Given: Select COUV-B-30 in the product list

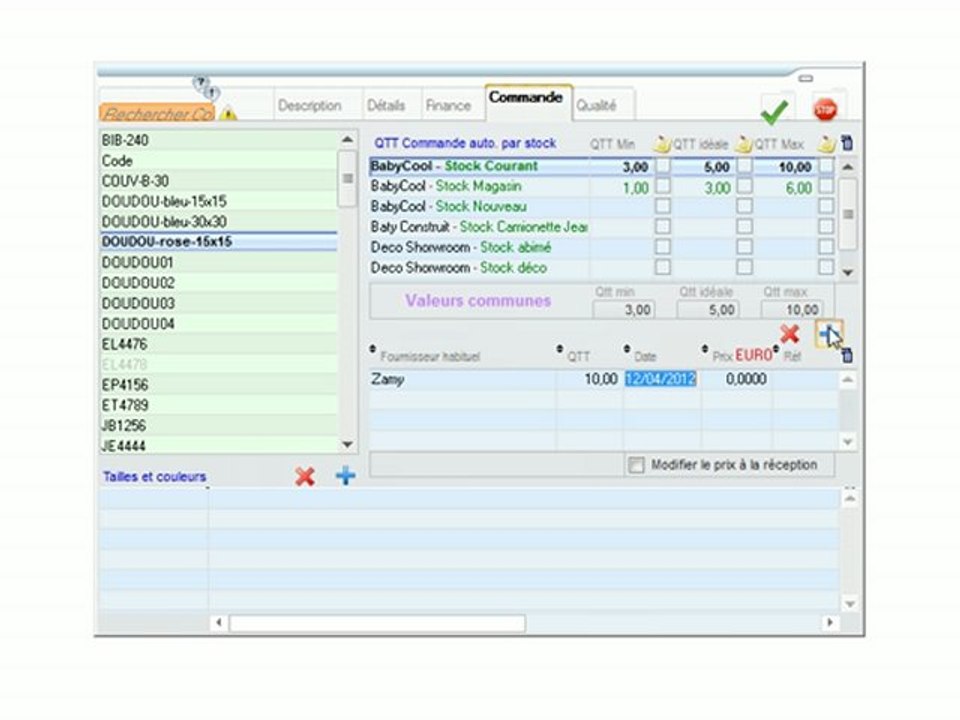Looking at the screenshot, I should [218, 181].
